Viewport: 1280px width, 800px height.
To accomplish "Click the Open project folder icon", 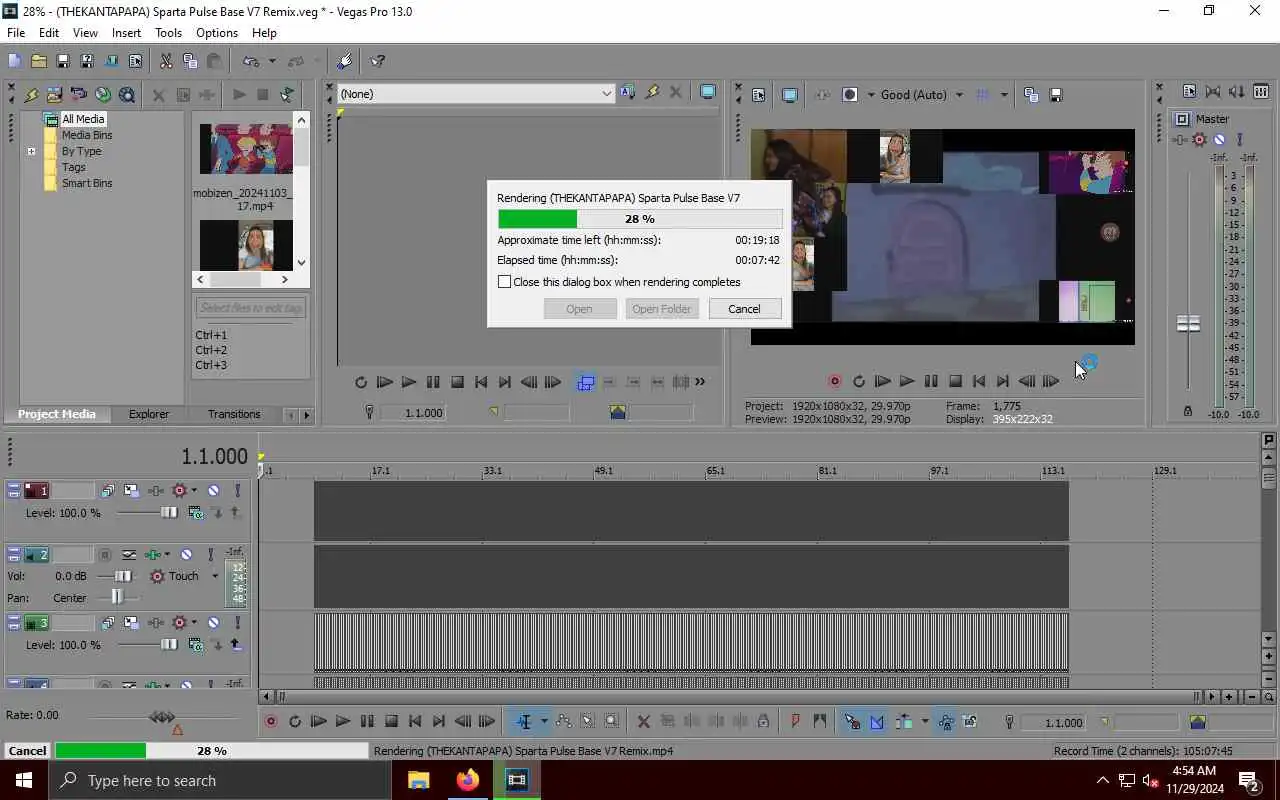I will point(38,61).
